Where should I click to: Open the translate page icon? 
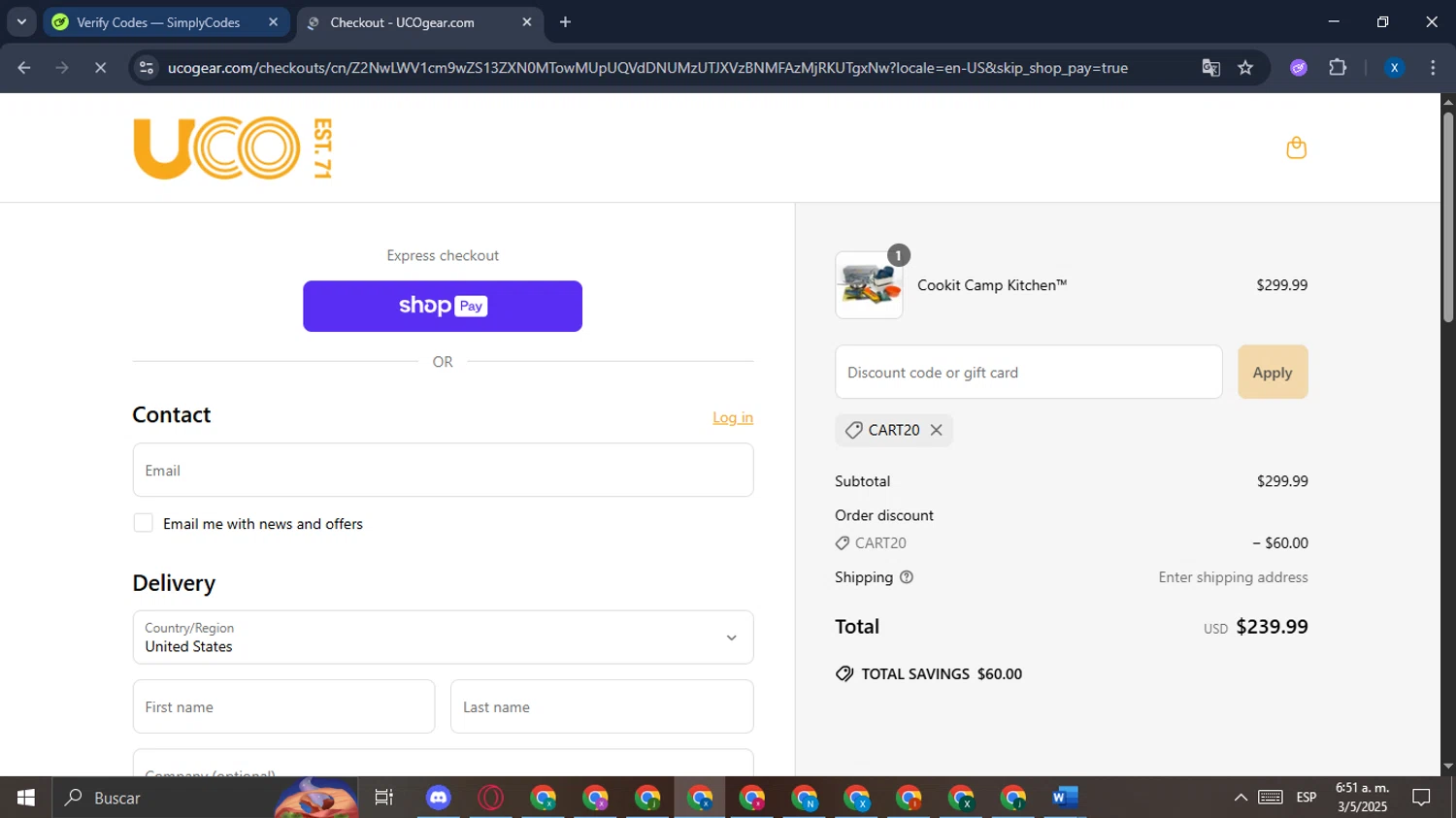pos(1210,68)
